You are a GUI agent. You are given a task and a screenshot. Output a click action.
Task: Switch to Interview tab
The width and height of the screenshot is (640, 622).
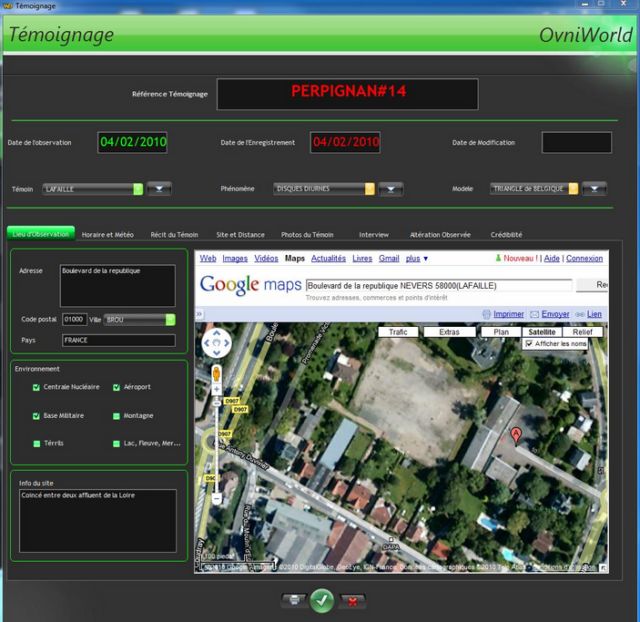[x=374, y=235]
